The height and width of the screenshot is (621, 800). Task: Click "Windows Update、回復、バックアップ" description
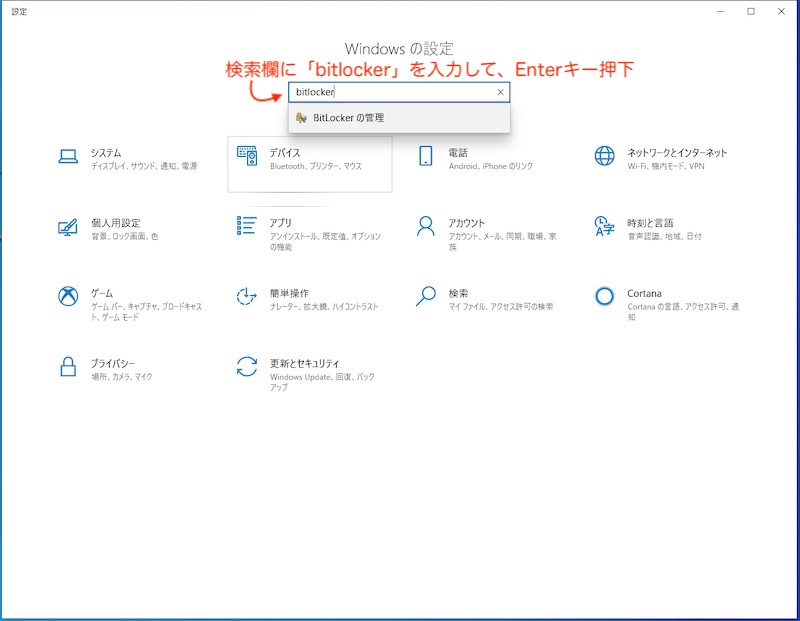322,382
